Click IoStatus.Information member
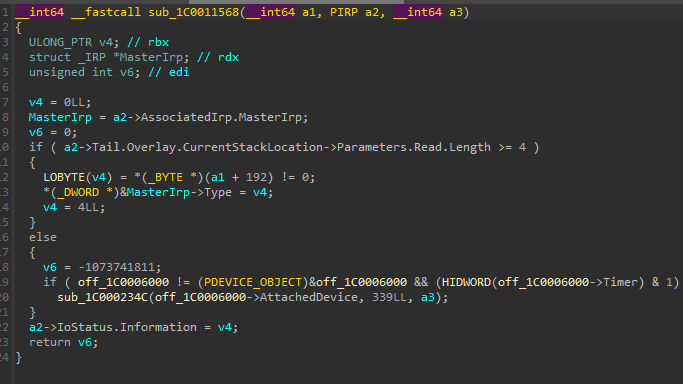This screenshot has height=384, width=683. 127,327
